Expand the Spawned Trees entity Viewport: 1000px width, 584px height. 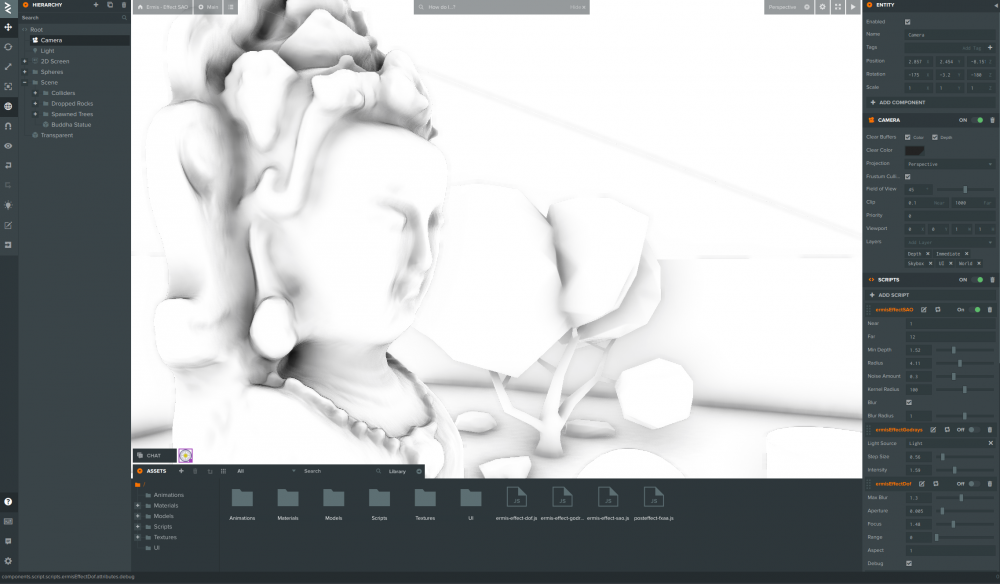tap(35, 114)
